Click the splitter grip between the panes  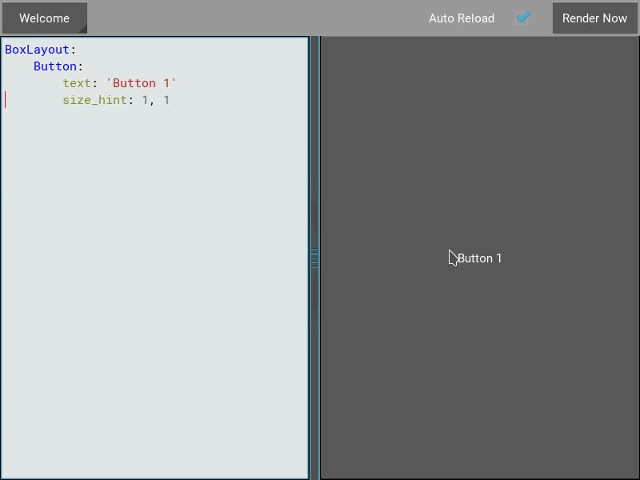point(314,258)
